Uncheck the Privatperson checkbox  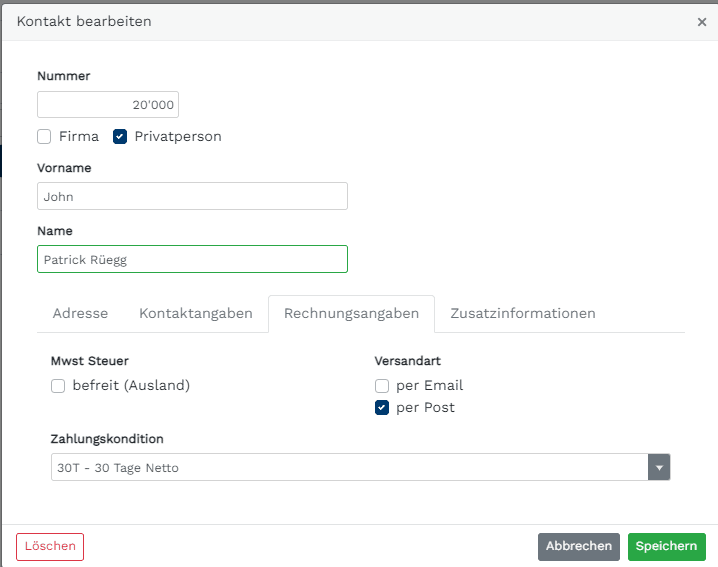pyautogui.click(x=120, y=136)
